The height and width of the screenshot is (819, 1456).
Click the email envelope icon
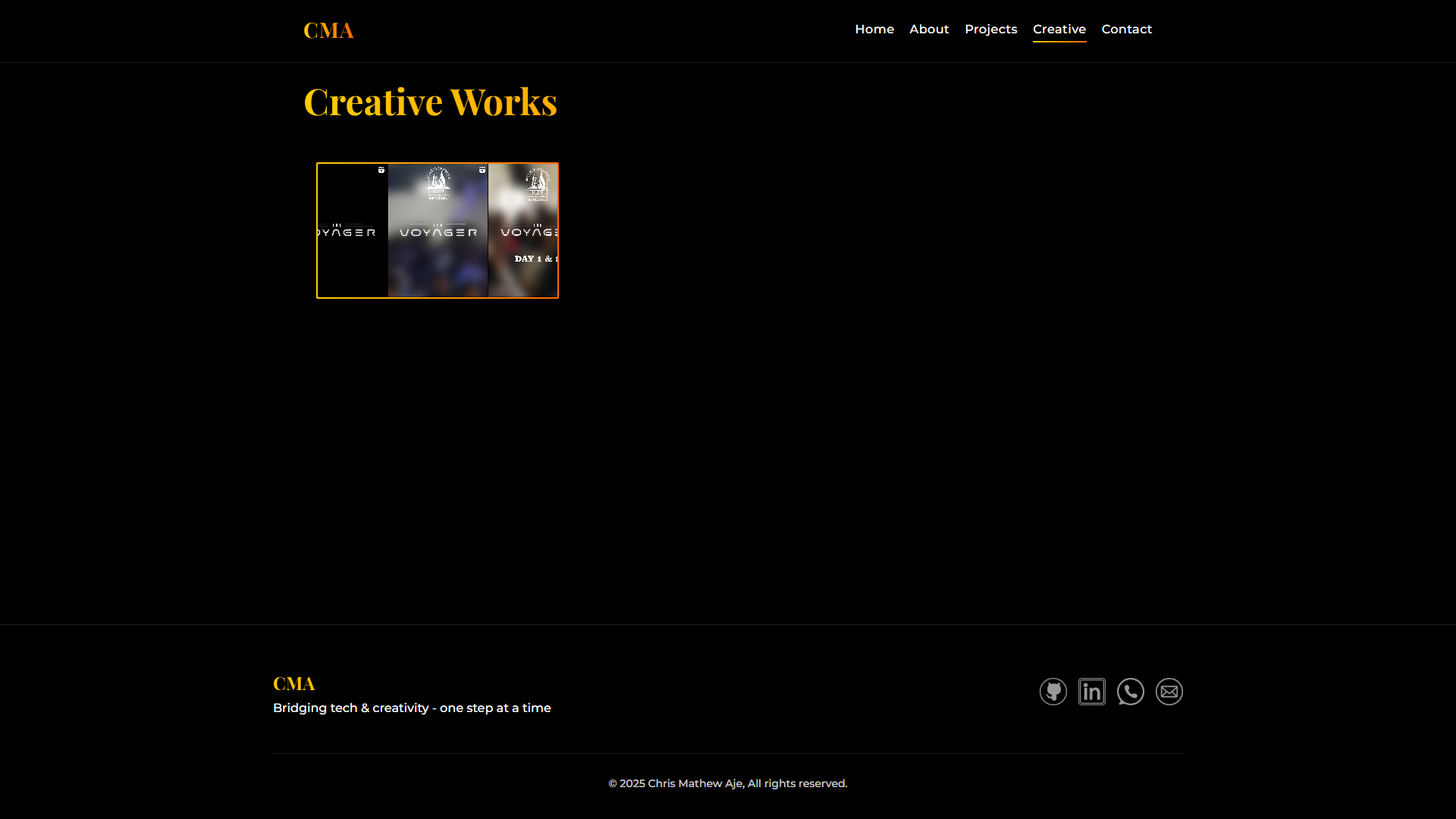[1169, 692]
